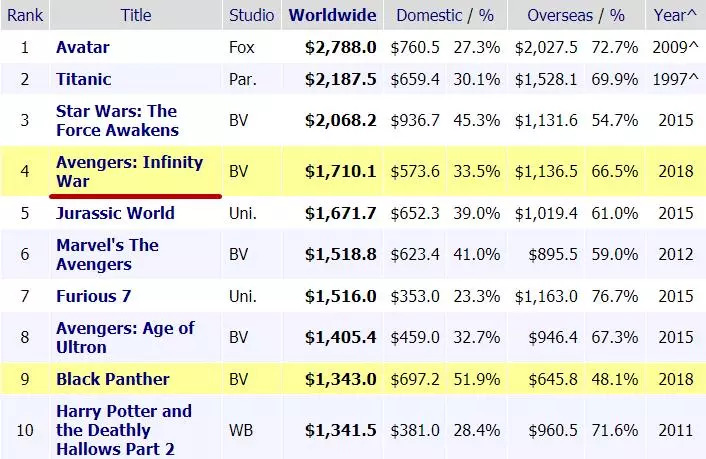Open the Titanic title link
This screenshot has width=706, height=459.
coord(84,79)
